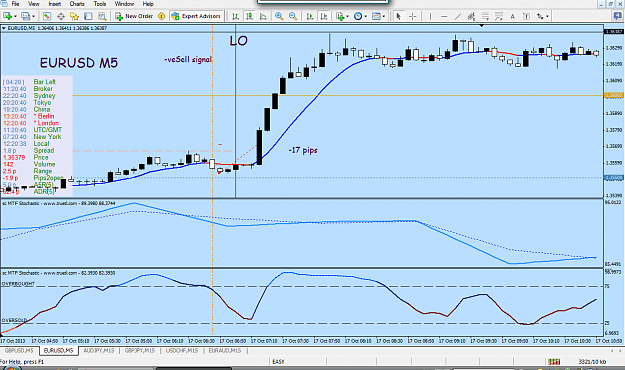Expand the Periods dropdown arrow

[366, 16]
